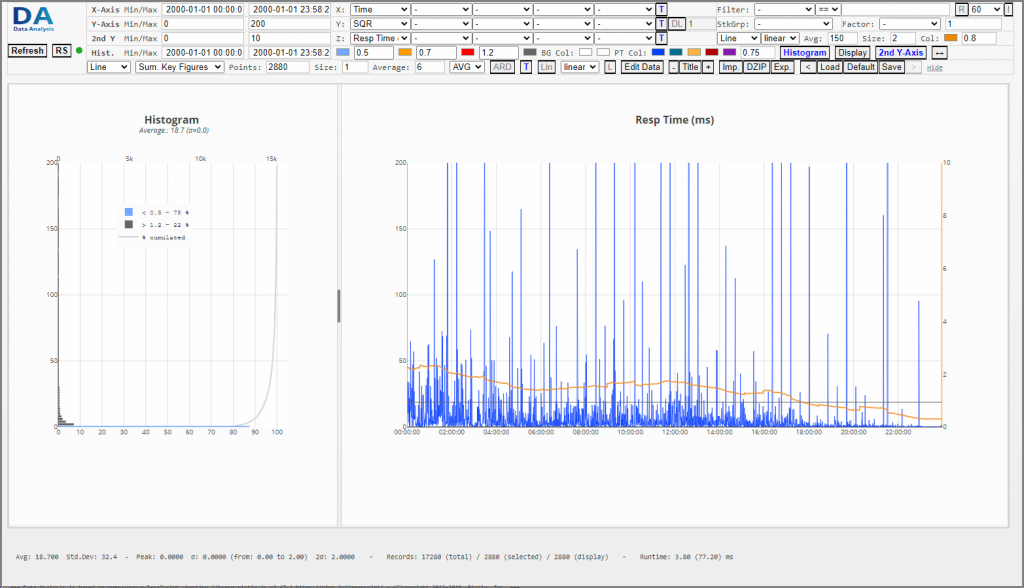Click the RS button

(61, 50)
